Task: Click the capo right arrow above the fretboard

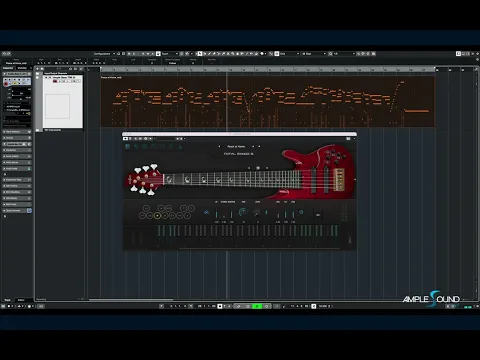Action: 267,168
